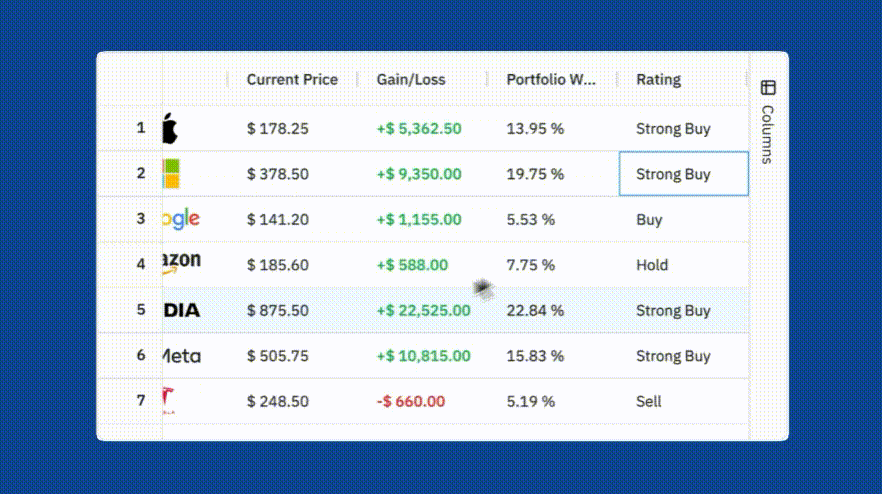The height and width of the screenshot is (494, 882).
Task: Sort by the Current Price column header
Action: pos(291,79)
